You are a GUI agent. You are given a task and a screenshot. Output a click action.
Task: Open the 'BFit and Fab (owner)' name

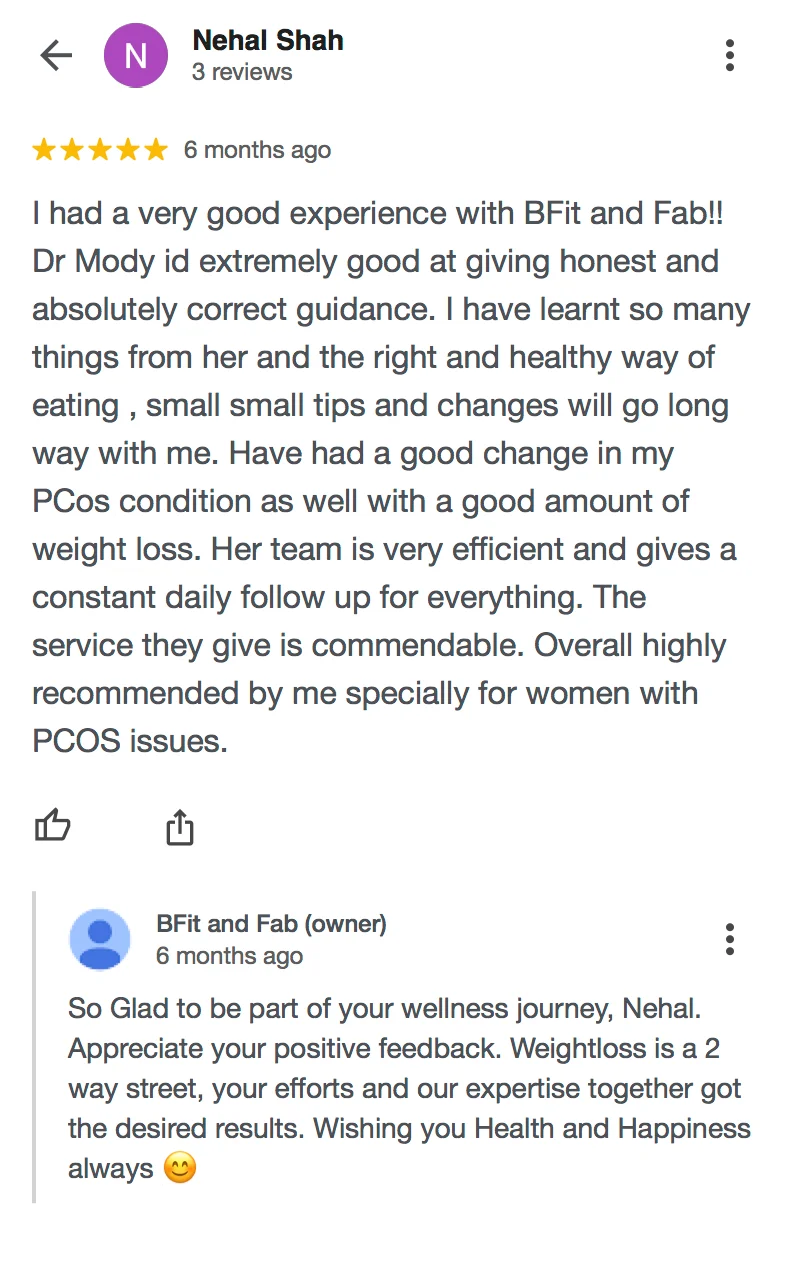point(271,924)
